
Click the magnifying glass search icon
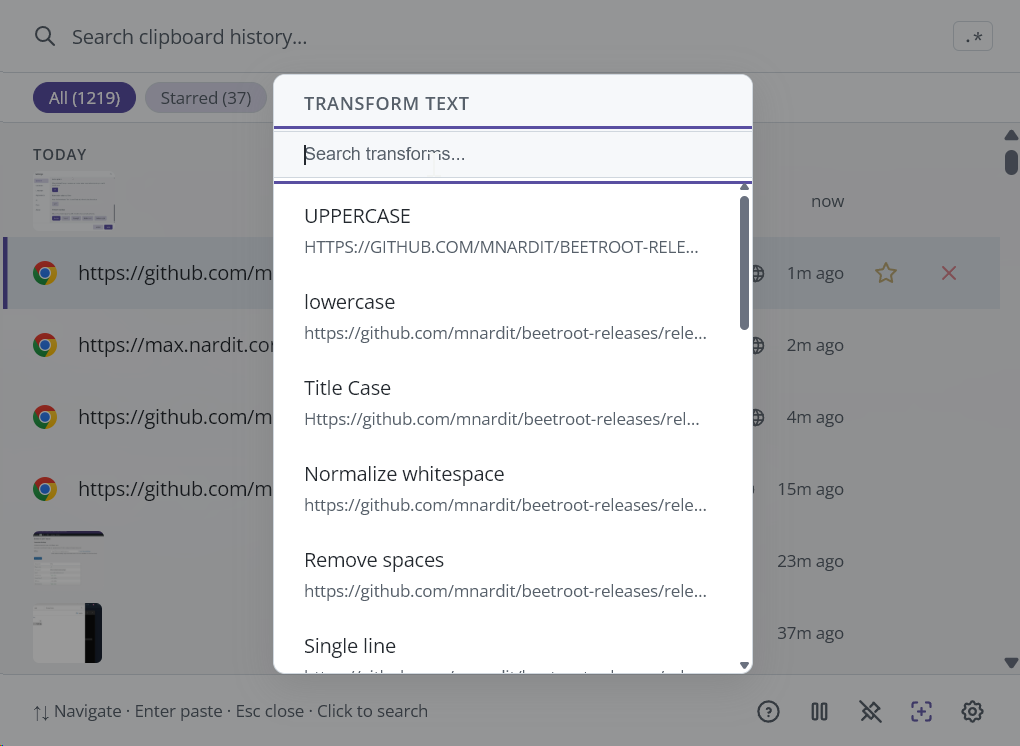pos(45,37)
